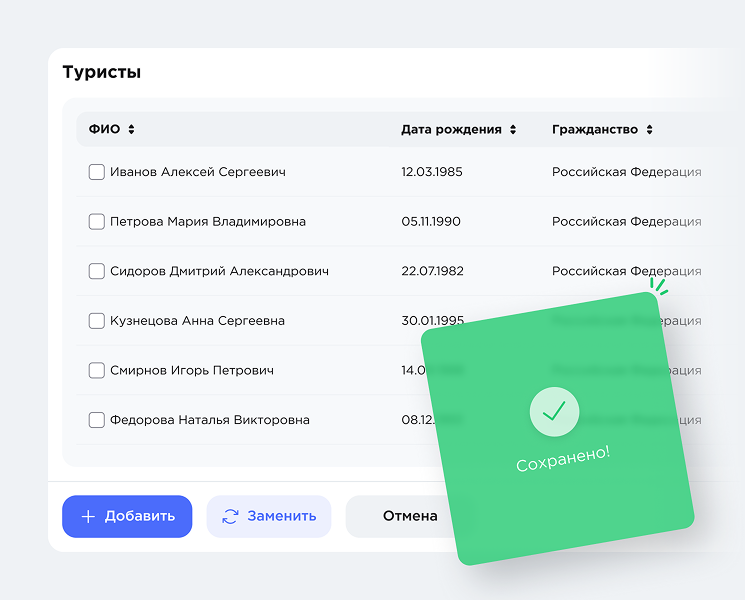Select checkbox for Петрова Мария Владимировна
Screen dimensions: 745x600
(97, 222)
